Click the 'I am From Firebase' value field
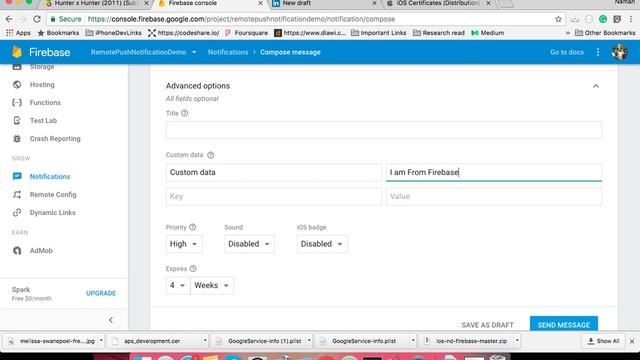This screenshot has height=360, width=640. pyautogui.click(x=494, y=172)
